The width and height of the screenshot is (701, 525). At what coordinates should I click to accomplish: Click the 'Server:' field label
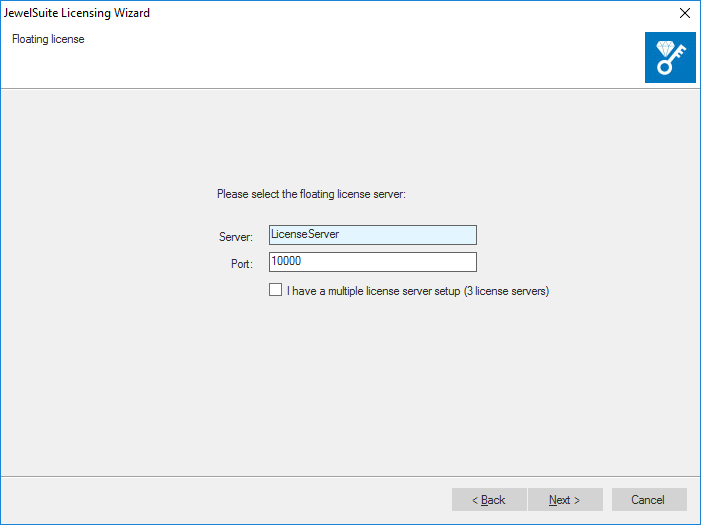(x=236, y=237)
